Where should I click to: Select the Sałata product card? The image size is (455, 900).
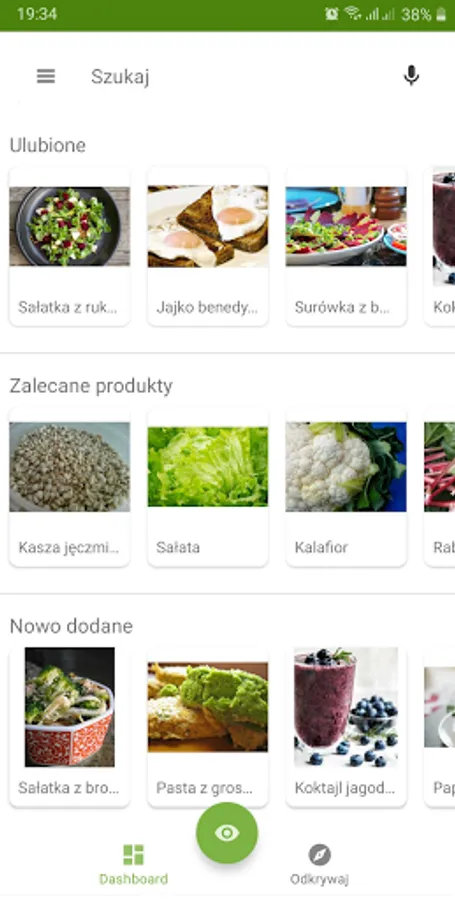(x=208, y=487)
